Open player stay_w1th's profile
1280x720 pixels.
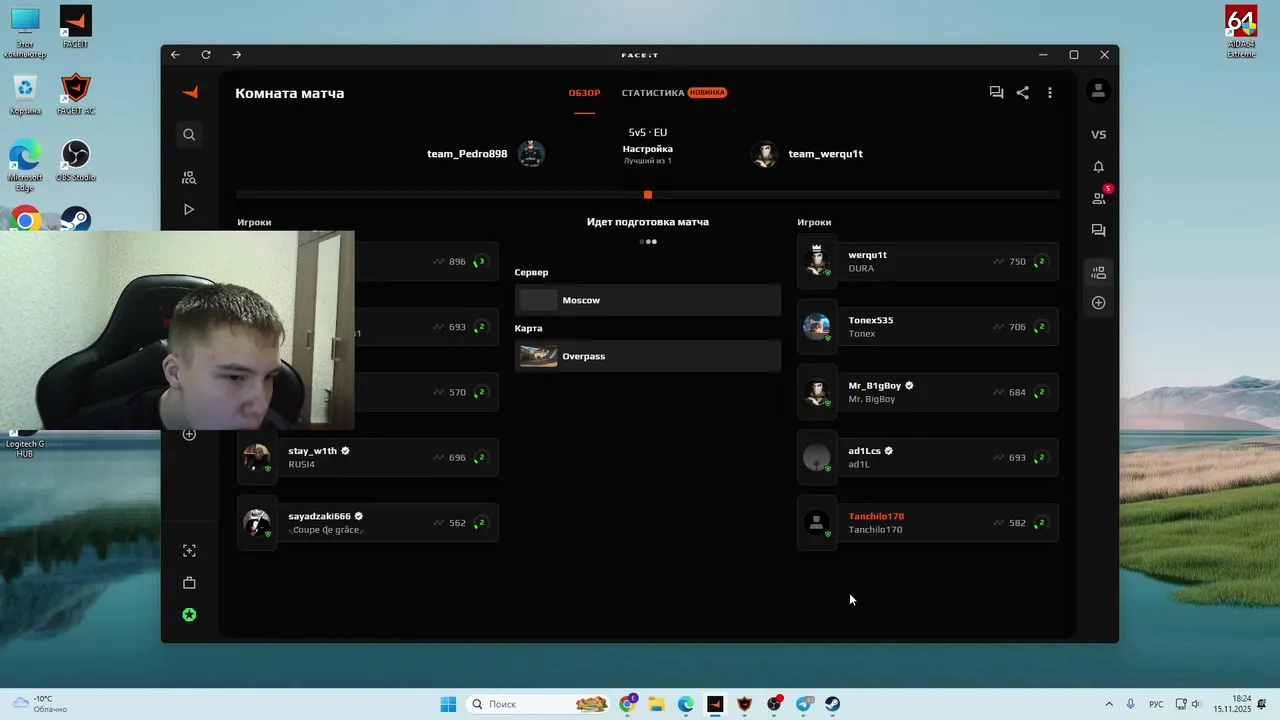312,451
